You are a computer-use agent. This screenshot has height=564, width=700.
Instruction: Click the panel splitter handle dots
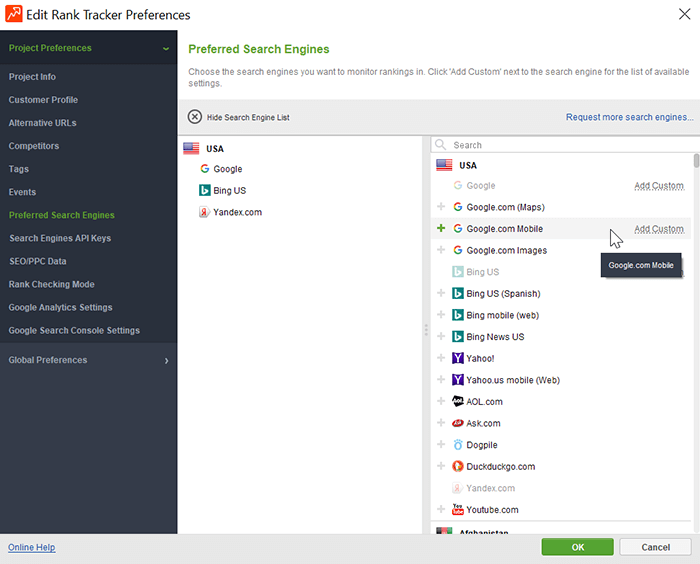coord(426,330)
